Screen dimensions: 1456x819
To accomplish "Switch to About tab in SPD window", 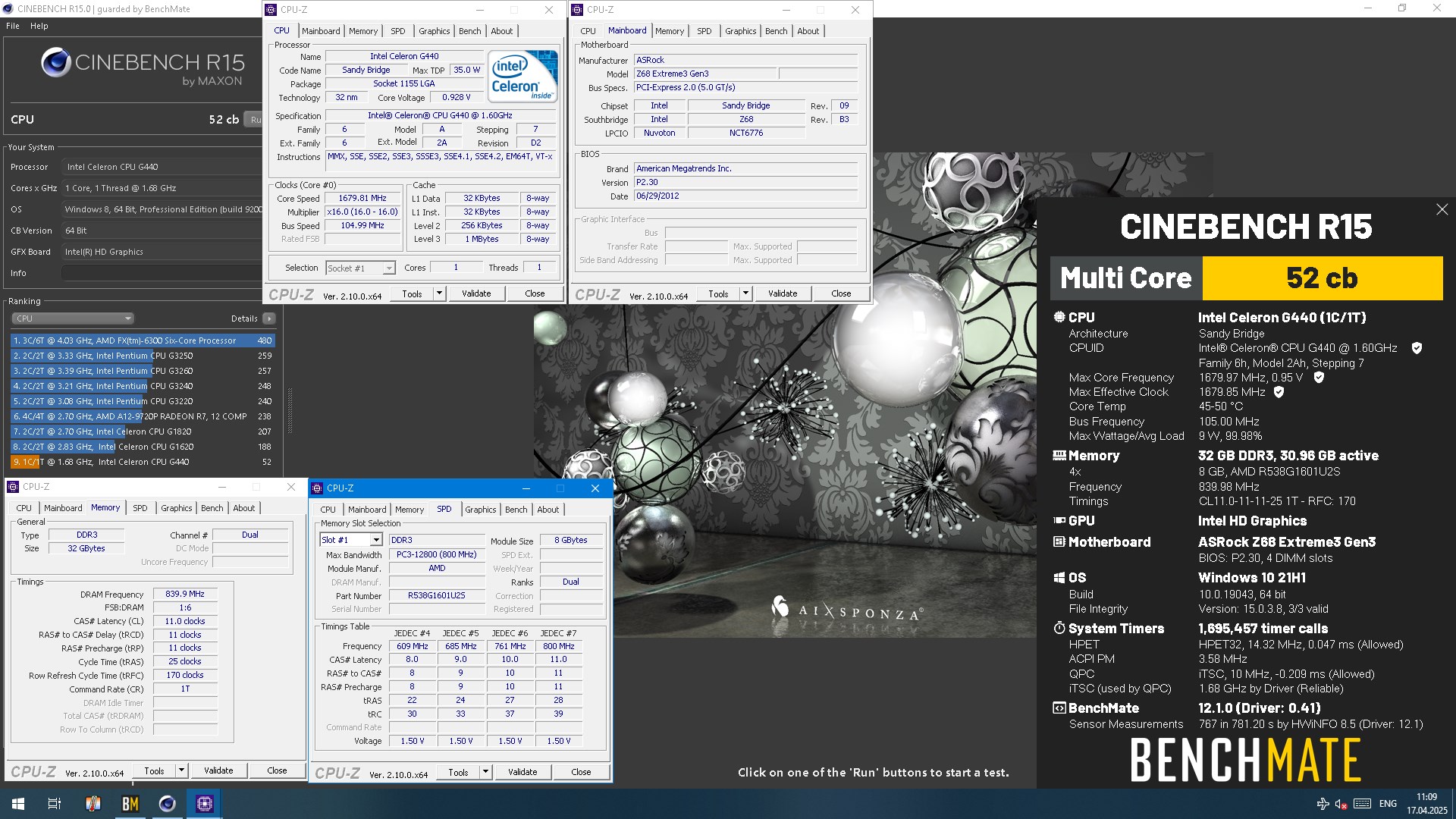I will [548, 510].
